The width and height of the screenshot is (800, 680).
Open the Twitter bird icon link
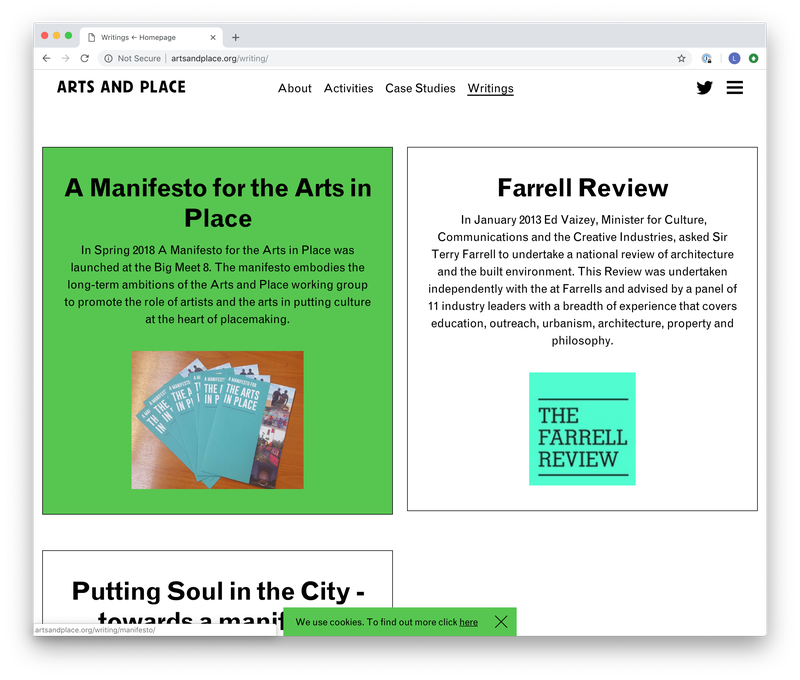(704, 88)
